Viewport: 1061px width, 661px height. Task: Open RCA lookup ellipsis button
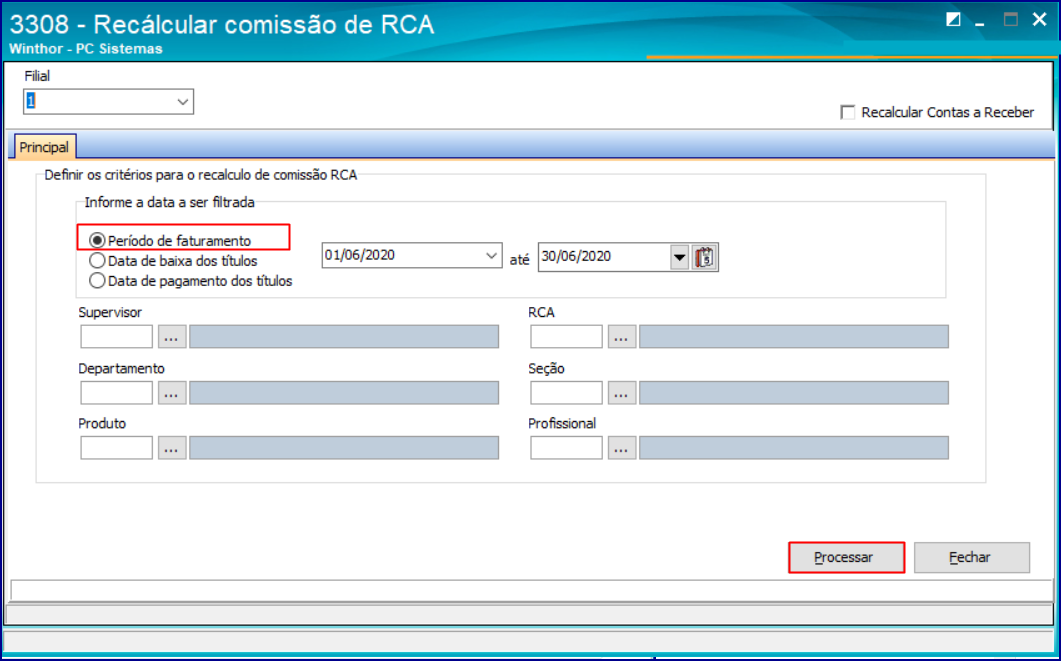tap(622, 336)
